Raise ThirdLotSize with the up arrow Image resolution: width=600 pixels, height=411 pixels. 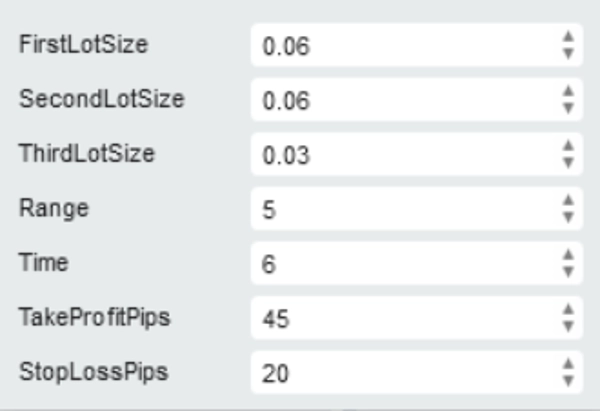[x=568, y=148]
